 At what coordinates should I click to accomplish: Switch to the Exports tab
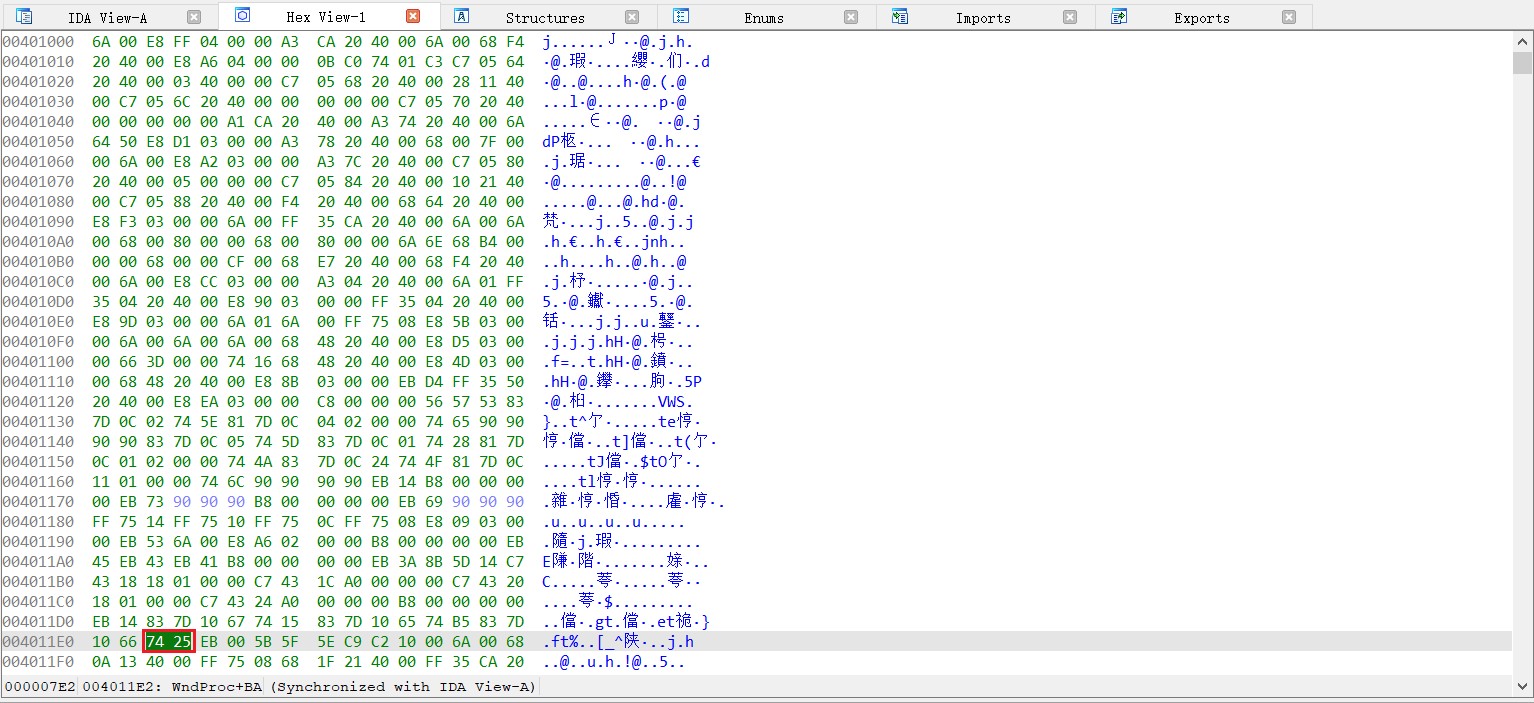coord(1202,17)
